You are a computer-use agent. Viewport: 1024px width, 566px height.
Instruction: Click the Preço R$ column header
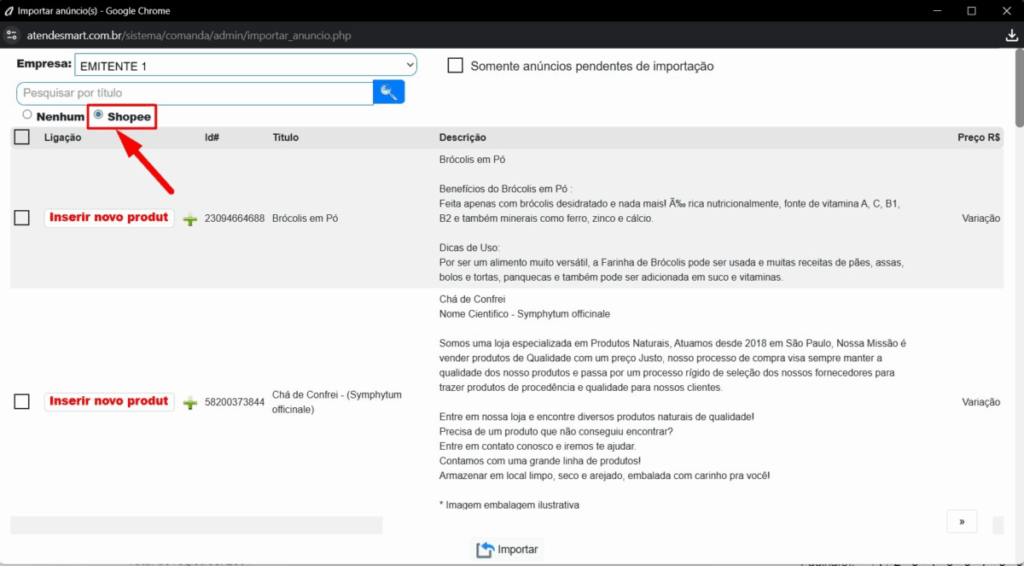click(x=979, y=138)
